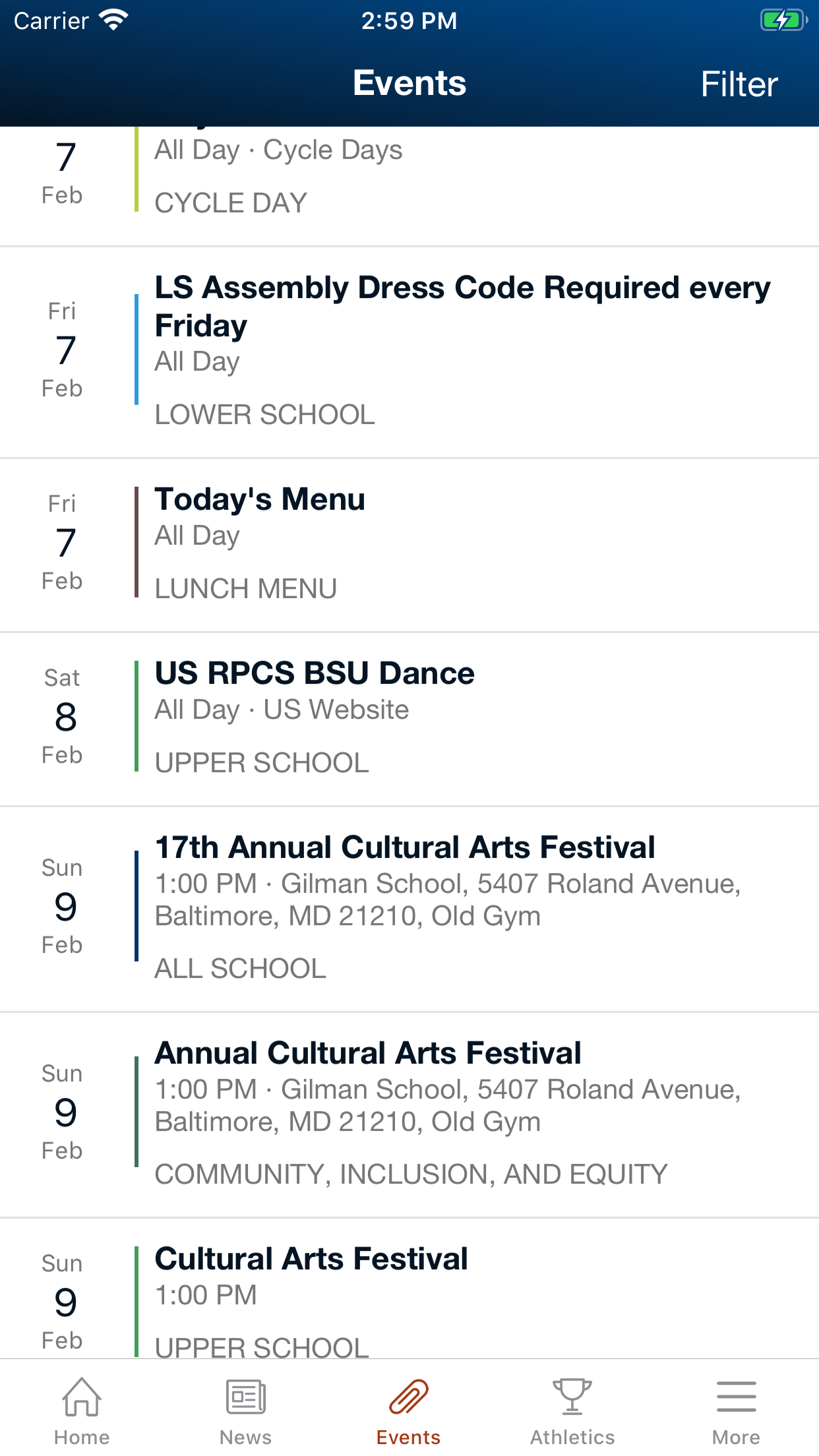Open the More hamburger menu icon
The height and width of the screenshot is (1456, 819).
pos(736,1397)
